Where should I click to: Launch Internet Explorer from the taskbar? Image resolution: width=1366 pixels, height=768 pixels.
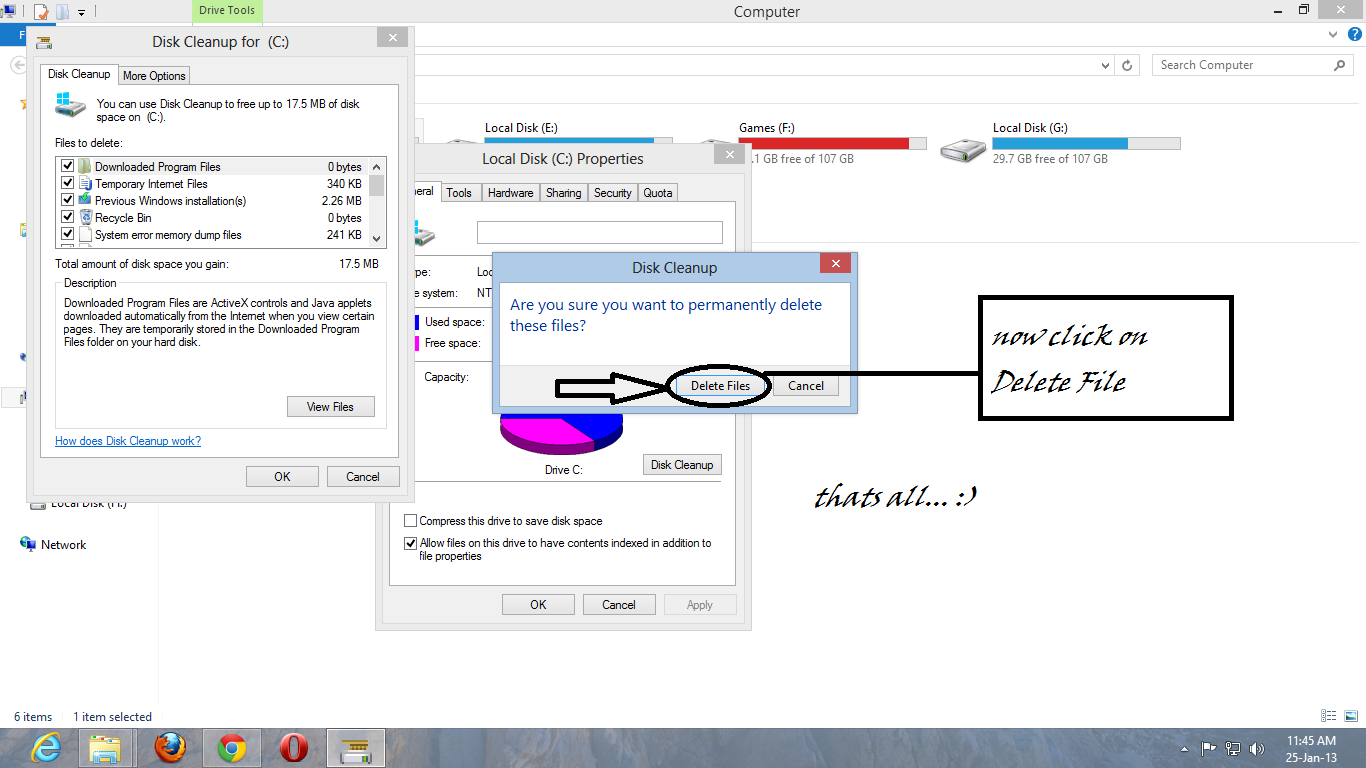click(x=45, y=747)
